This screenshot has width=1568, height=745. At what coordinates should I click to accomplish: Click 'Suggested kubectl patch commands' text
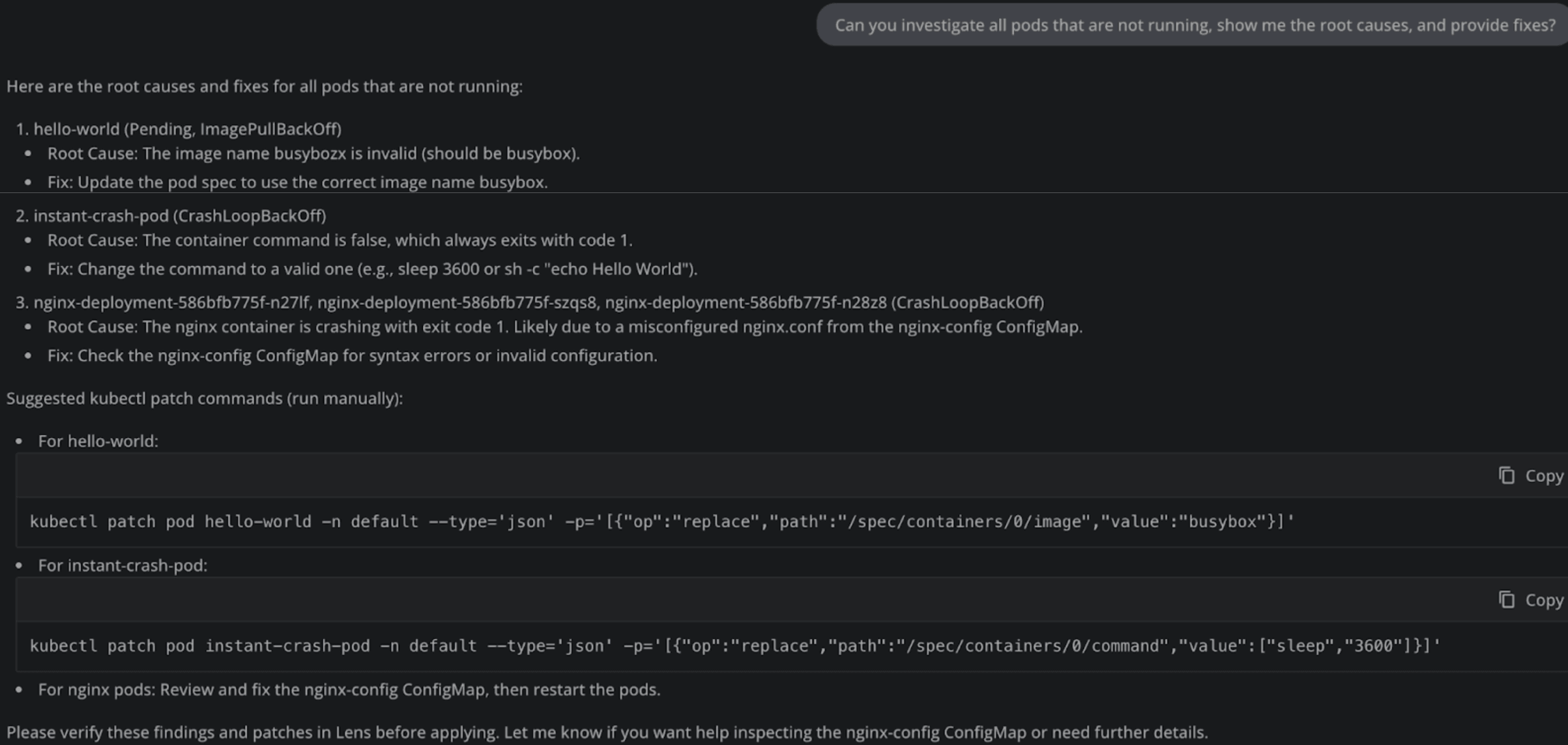click(x=205, y=398)
